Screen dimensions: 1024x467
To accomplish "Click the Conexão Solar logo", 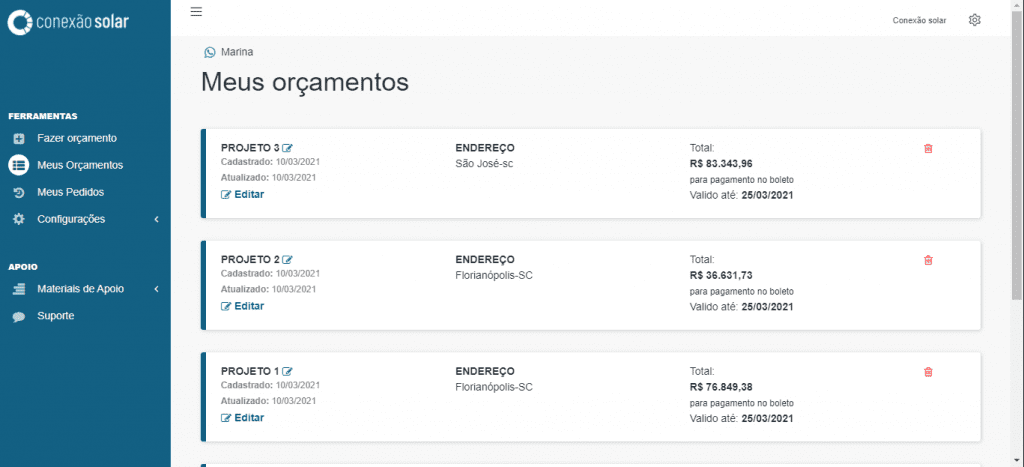I will 69,22.
